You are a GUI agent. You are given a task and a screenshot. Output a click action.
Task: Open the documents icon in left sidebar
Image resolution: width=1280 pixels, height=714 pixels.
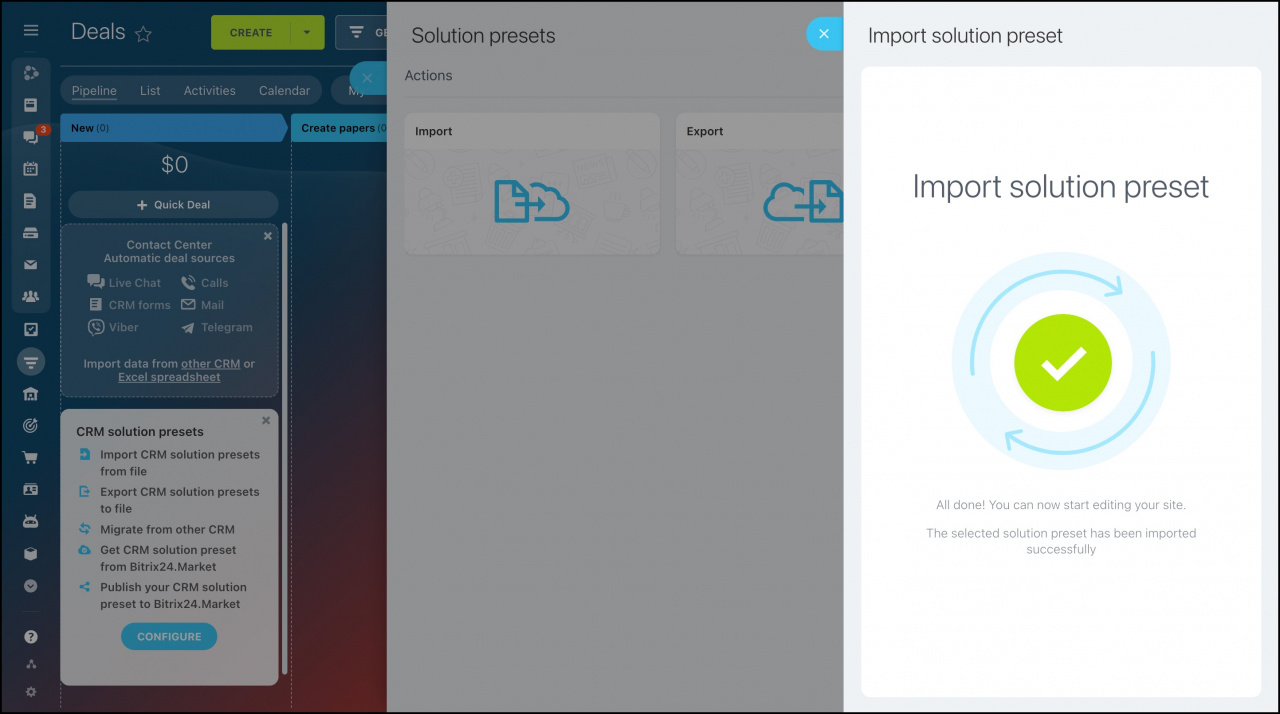click(x=31, y=201)
